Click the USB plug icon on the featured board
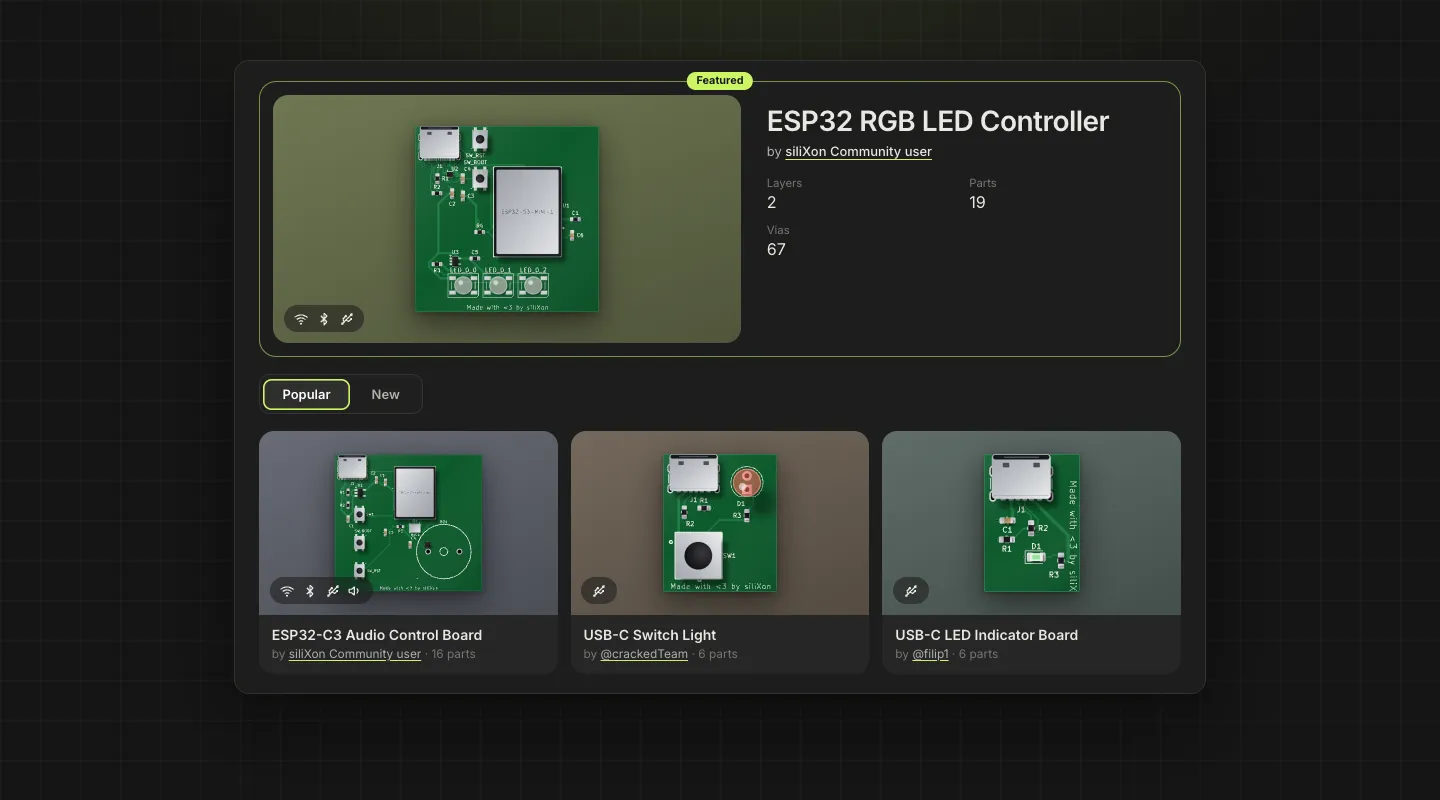 point(347,319)
